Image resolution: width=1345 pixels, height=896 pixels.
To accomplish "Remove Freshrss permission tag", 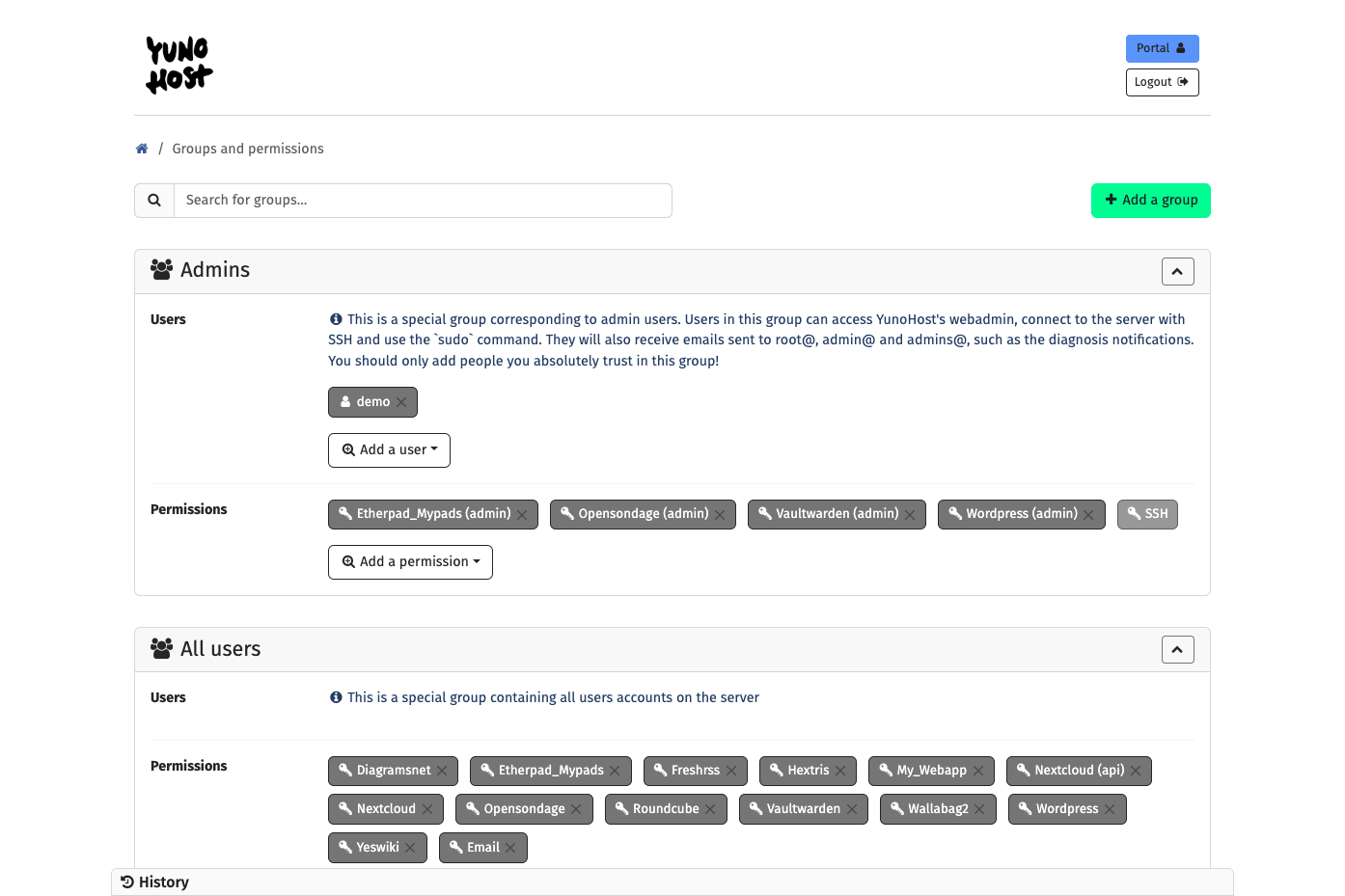I will tap(731, 771).
